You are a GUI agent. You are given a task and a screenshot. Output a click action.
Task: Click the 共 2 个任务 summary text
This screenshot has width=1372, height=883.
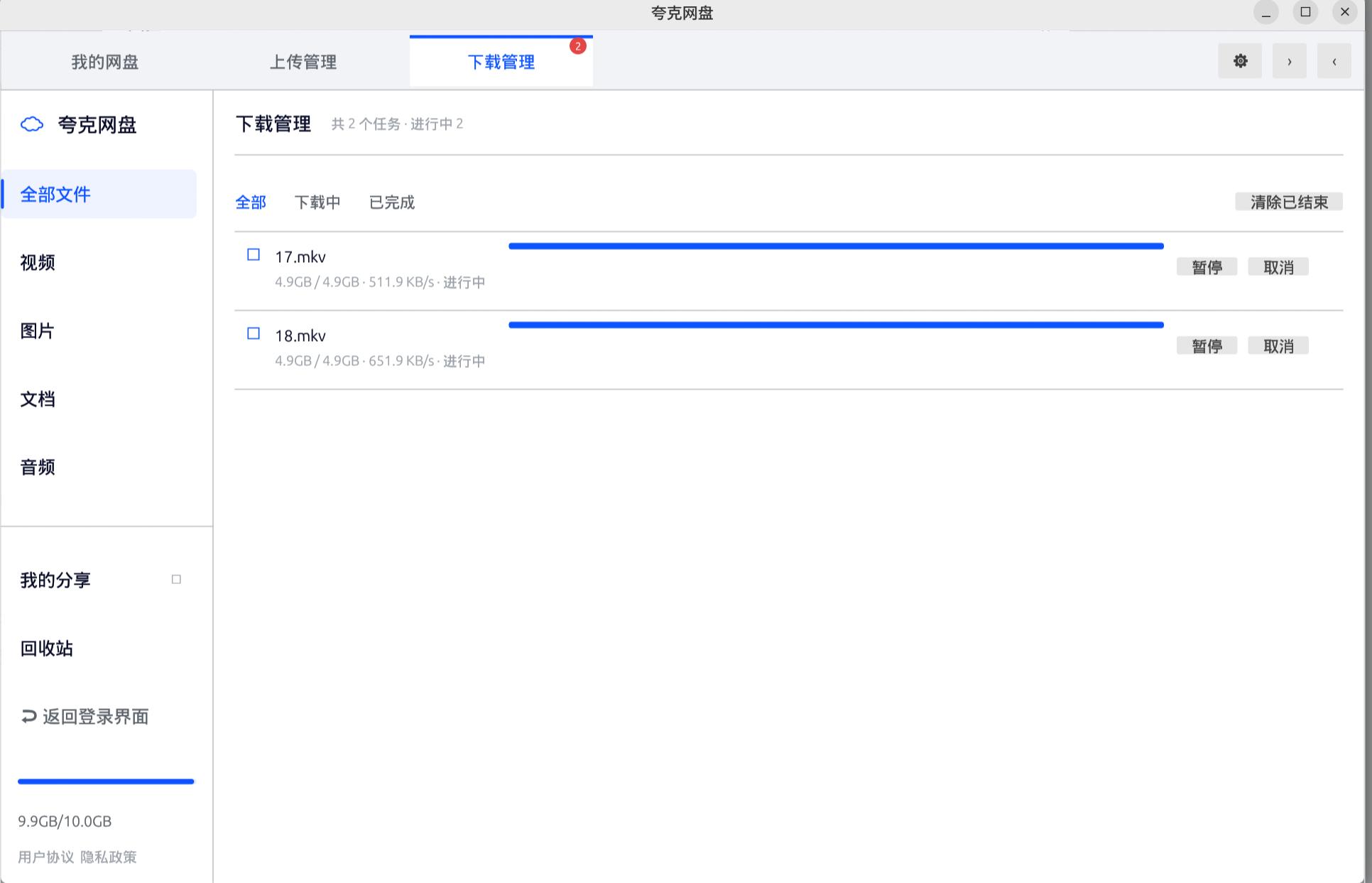tap(397, 124)
